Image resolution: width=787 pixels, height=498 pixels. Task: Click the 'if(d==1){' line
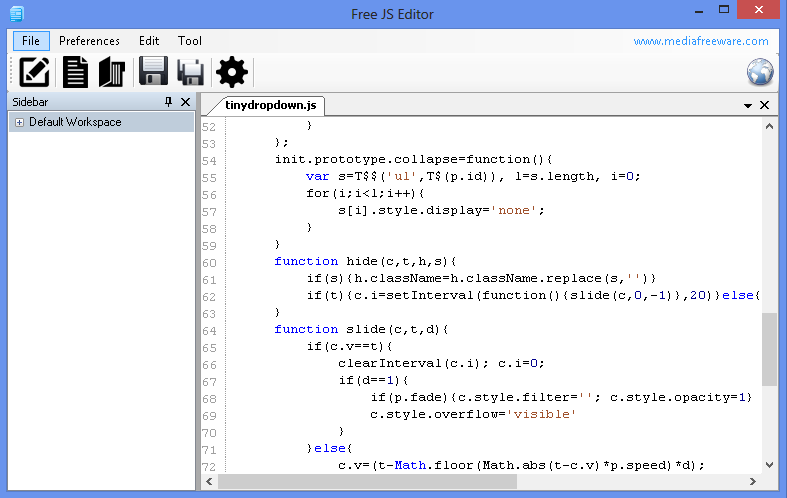374,381
